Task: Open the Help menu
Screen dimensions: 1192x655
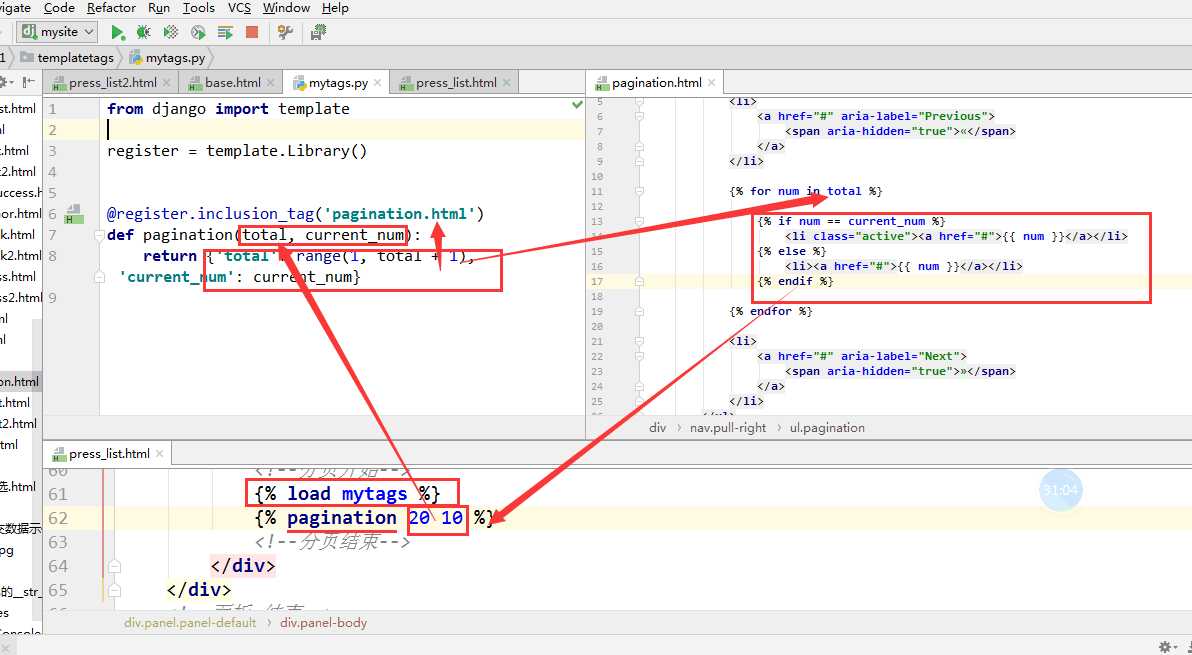Action: pyautogui.click(x=335, y=8)
